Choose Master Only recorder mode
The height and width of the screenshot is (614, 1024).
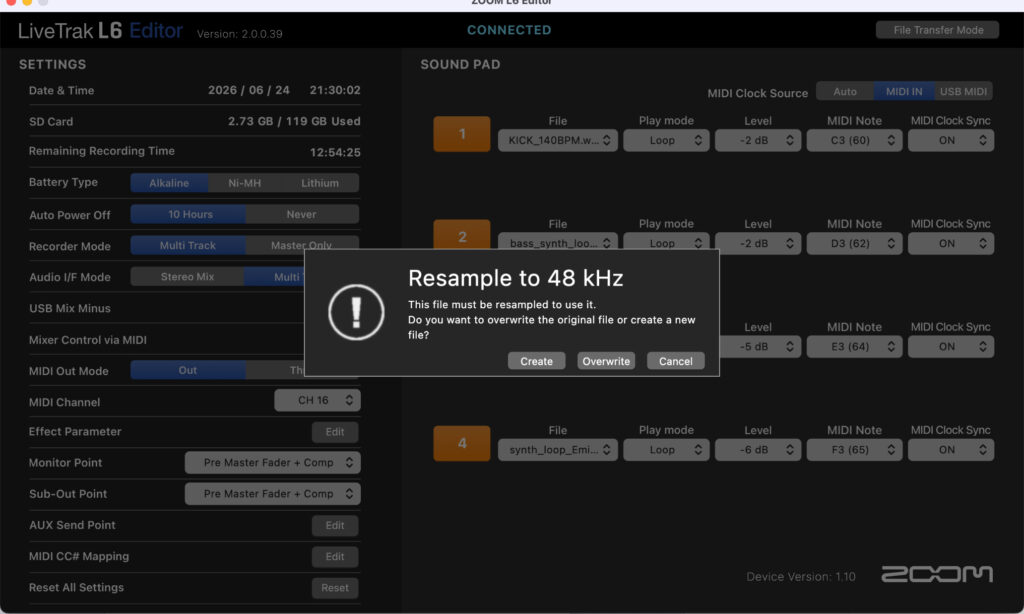[302, 243]
